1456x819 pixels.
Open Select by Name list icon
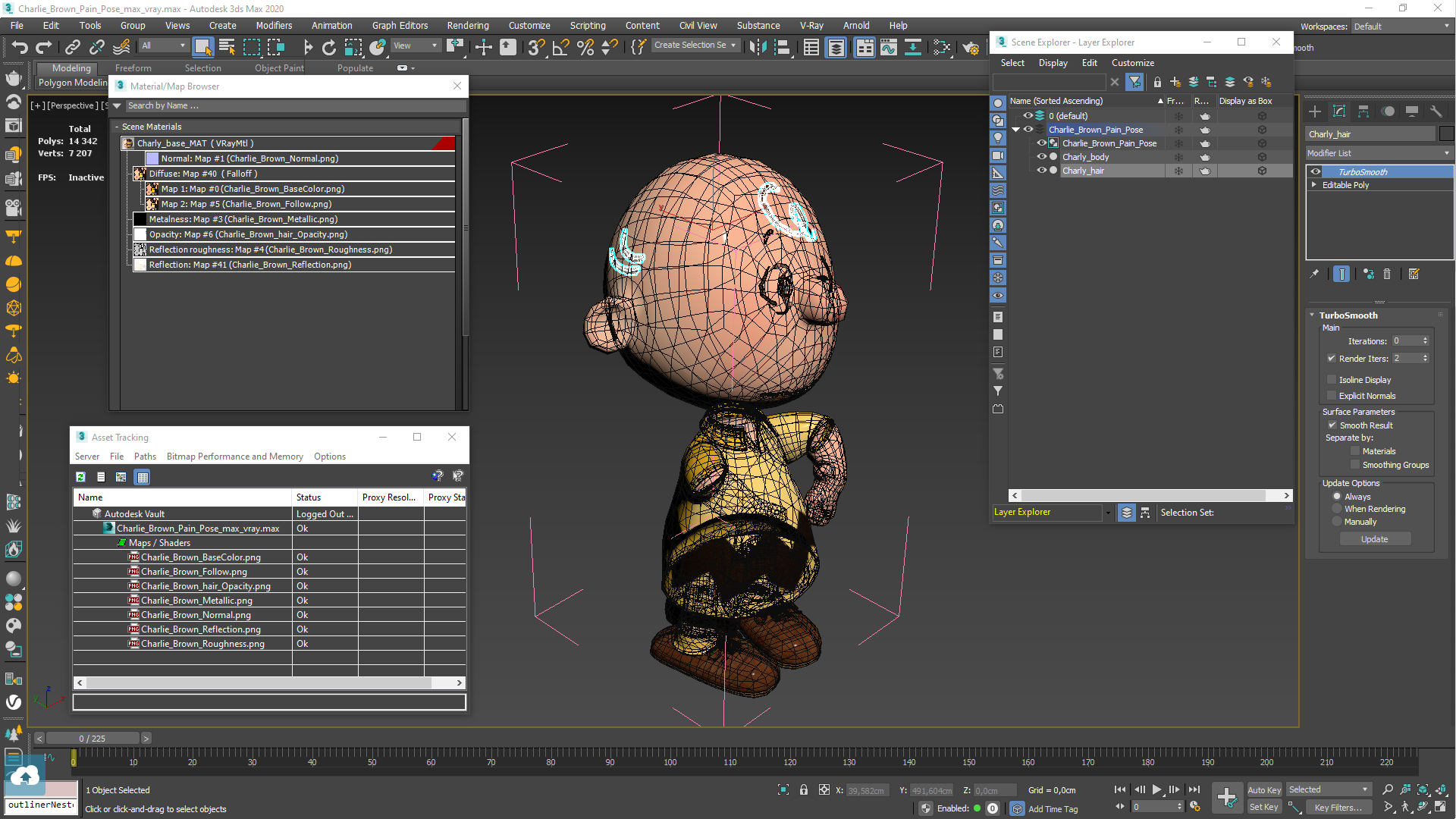pos(227,47)
